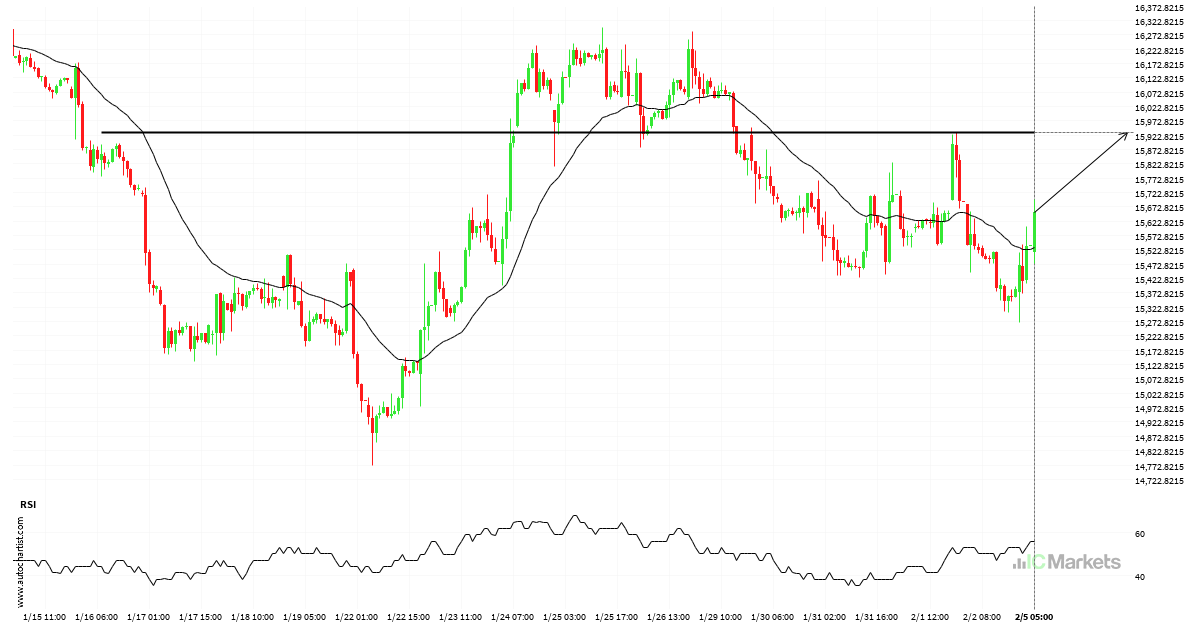The height and width of the screenshot is (630, 1200).
Task: Select the 1/23 11:00 time axis label
Action: [x=462, y=617]
